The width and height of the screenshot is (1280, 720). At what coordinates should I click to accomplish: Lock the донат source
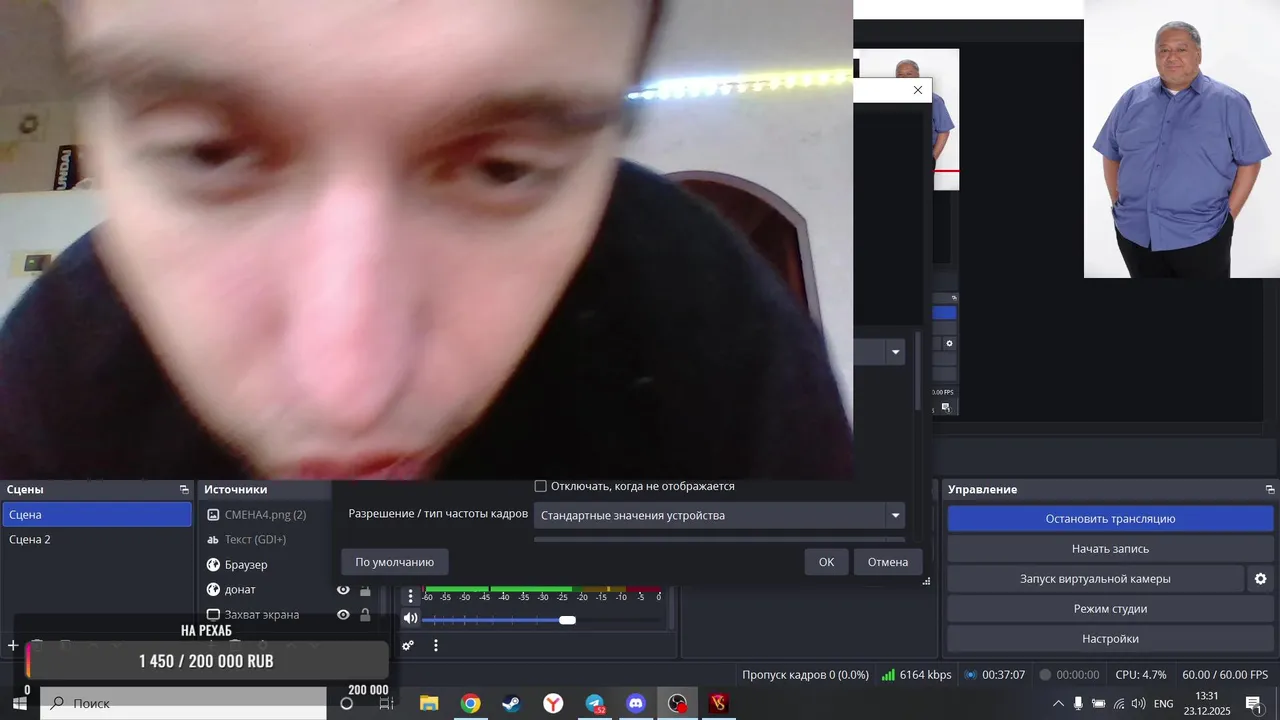(x=365, y=590)
